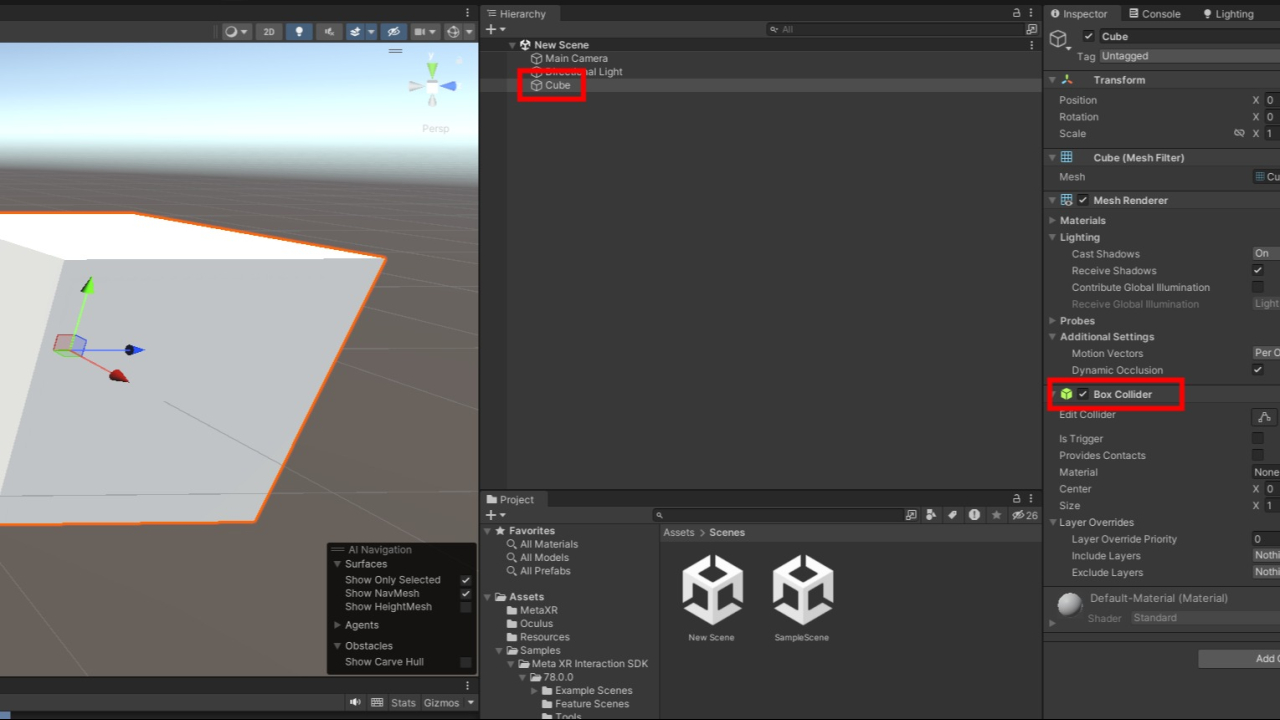Click the lock icon on Hierarchy panel

pyautogui.click(x=1017, y=13)
